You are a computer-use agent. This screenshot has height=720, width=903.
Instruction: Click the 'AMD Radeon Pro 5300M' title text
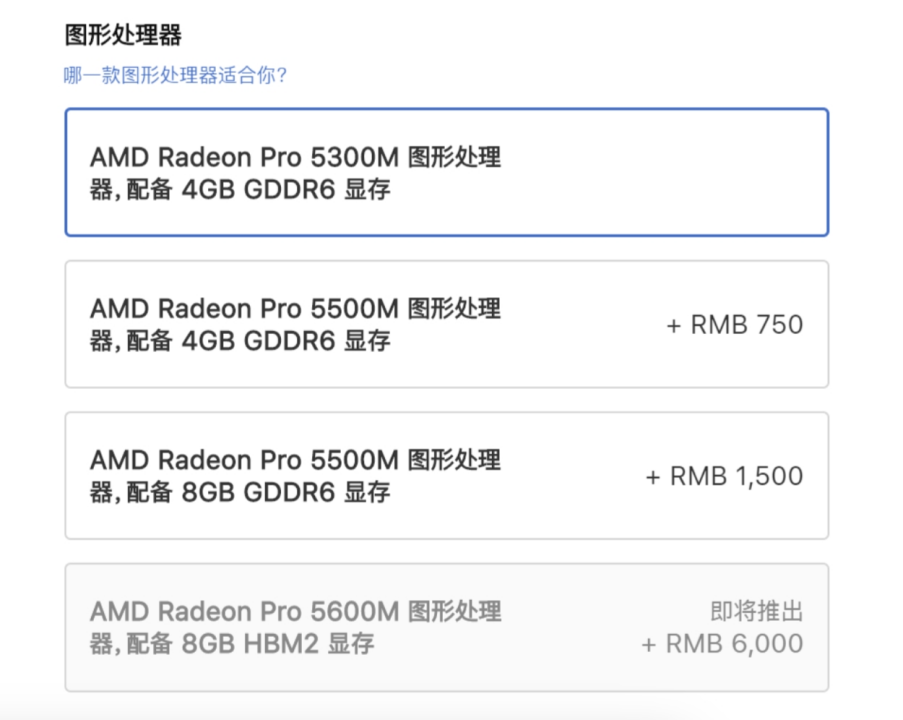245,158
